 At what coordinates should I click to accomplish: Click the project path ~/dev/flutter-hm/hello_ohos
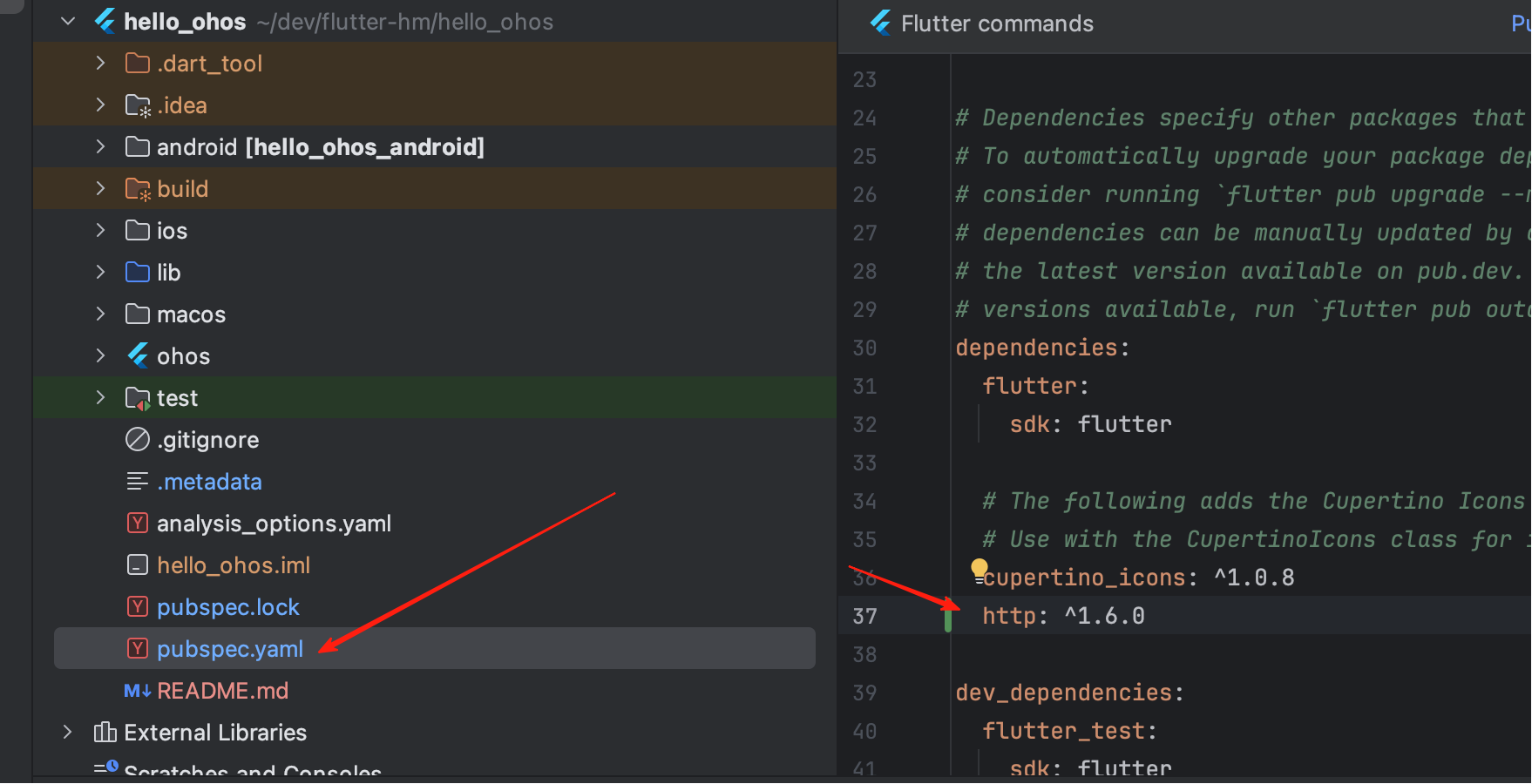[x=405, y=22]
